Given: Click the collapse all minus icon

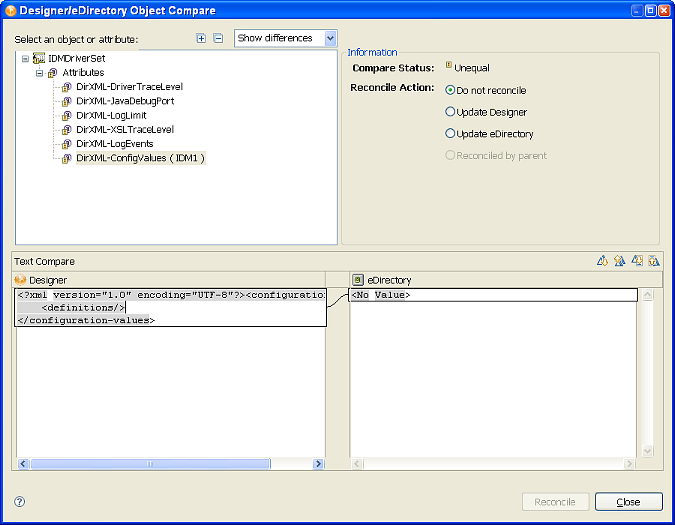Looking at the screenshot, I should (218, 38).
